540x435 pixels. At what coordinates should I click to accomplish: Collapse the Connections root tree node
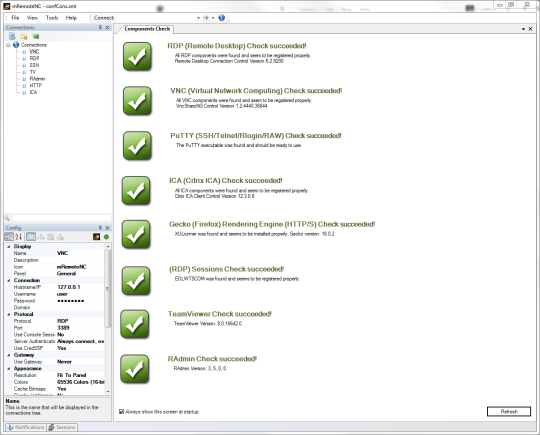[8, 45]
